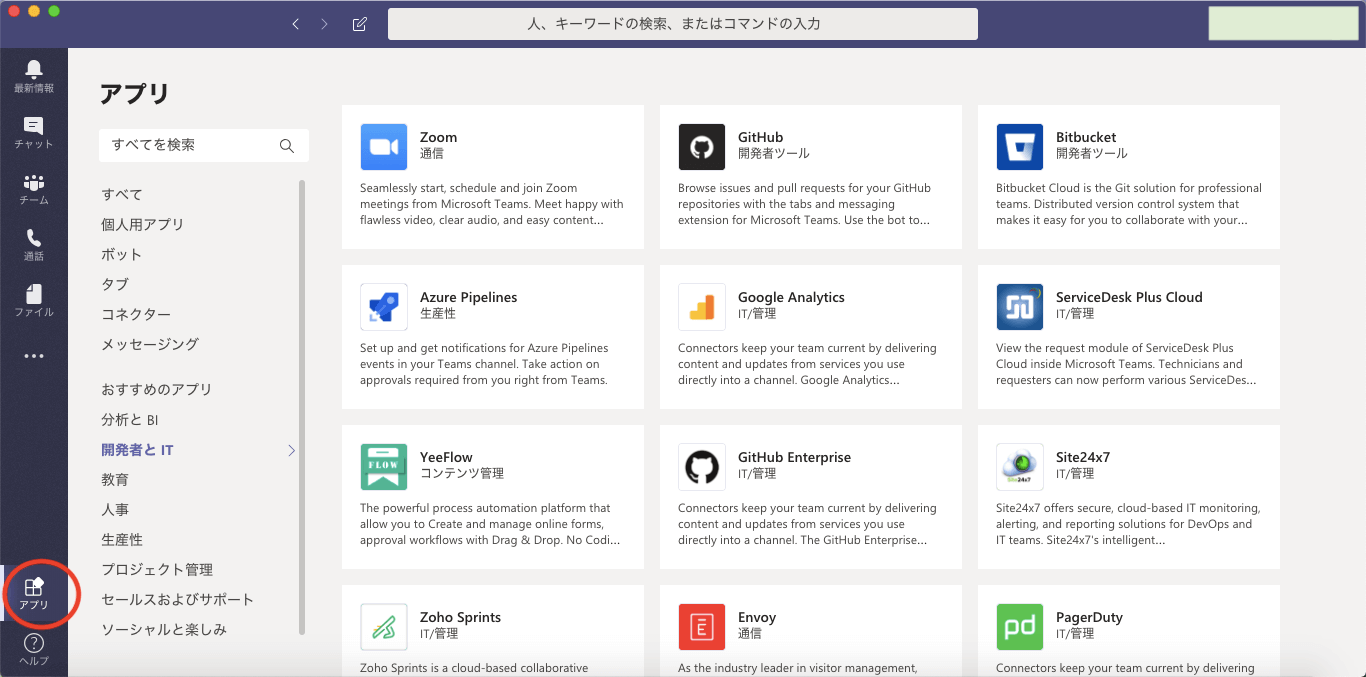Click the Site24x7 app icon
Image resolution: width=1366 pixels, height=677 pixels.
(1020, 467)
